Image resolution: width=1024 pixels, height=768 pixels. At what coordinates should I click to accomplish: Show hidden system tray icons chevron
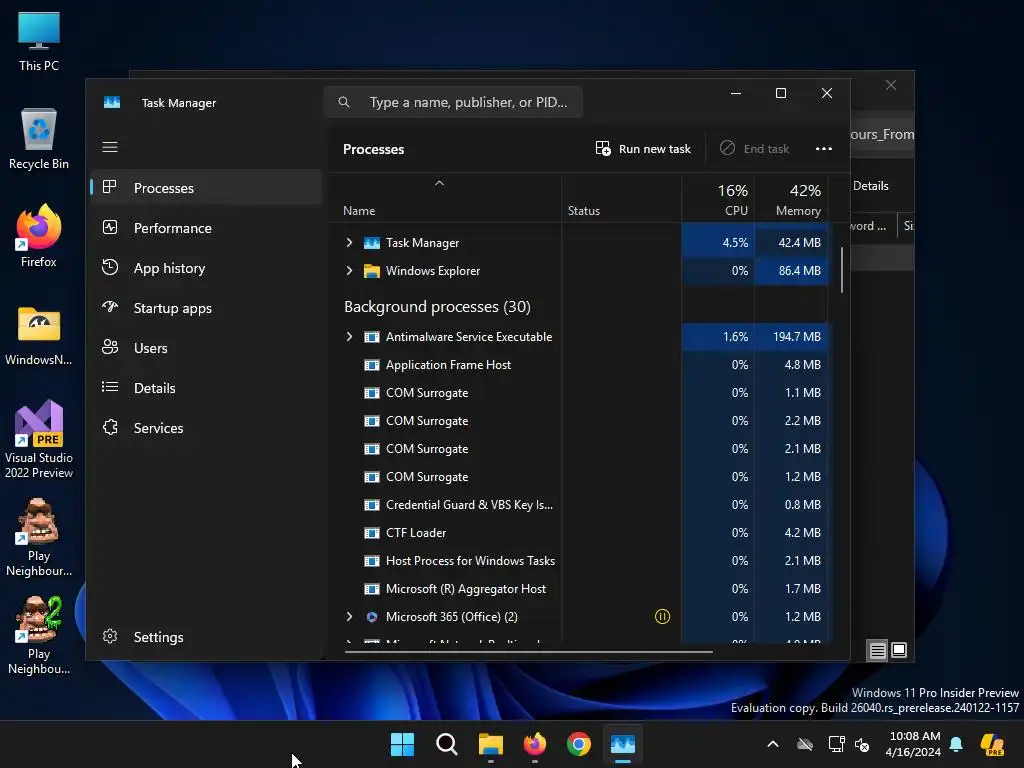pyautogui.click(x=773, y=744)
